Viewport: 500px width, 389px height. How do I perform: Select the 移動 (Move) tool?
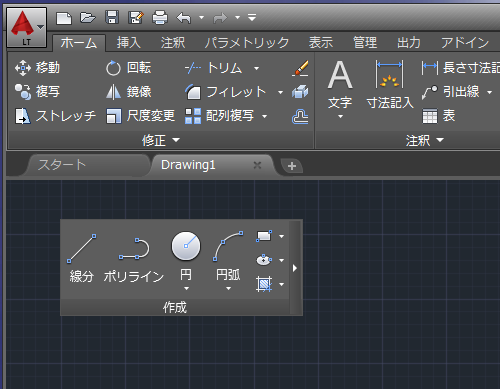click(x=37, y=68)
